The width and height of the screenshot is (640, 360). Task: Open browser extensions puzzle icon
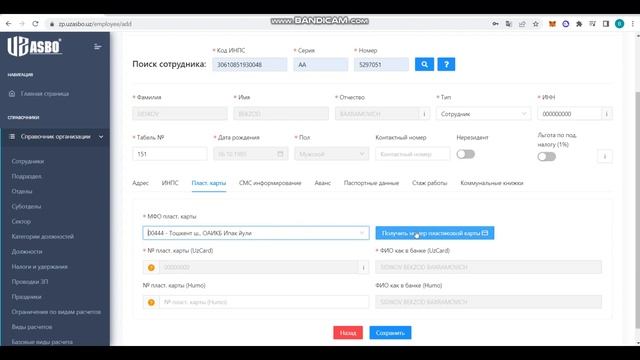coord(579,24)
